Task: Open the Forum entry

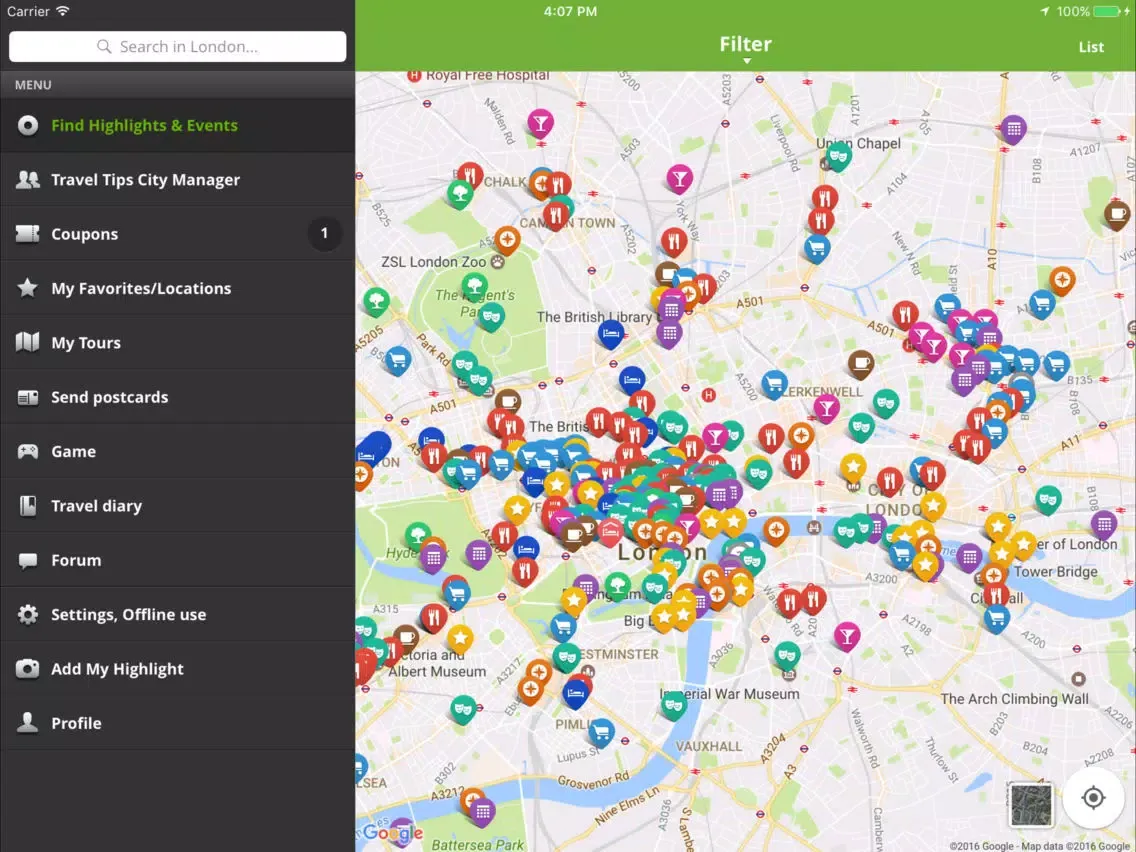Action: (178, 560)
